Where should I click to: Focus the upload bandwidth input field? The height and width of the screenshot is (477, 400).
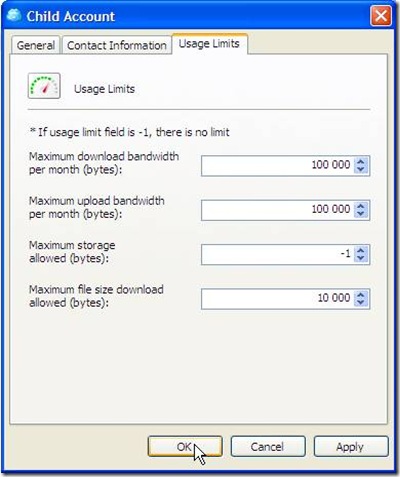277,210
